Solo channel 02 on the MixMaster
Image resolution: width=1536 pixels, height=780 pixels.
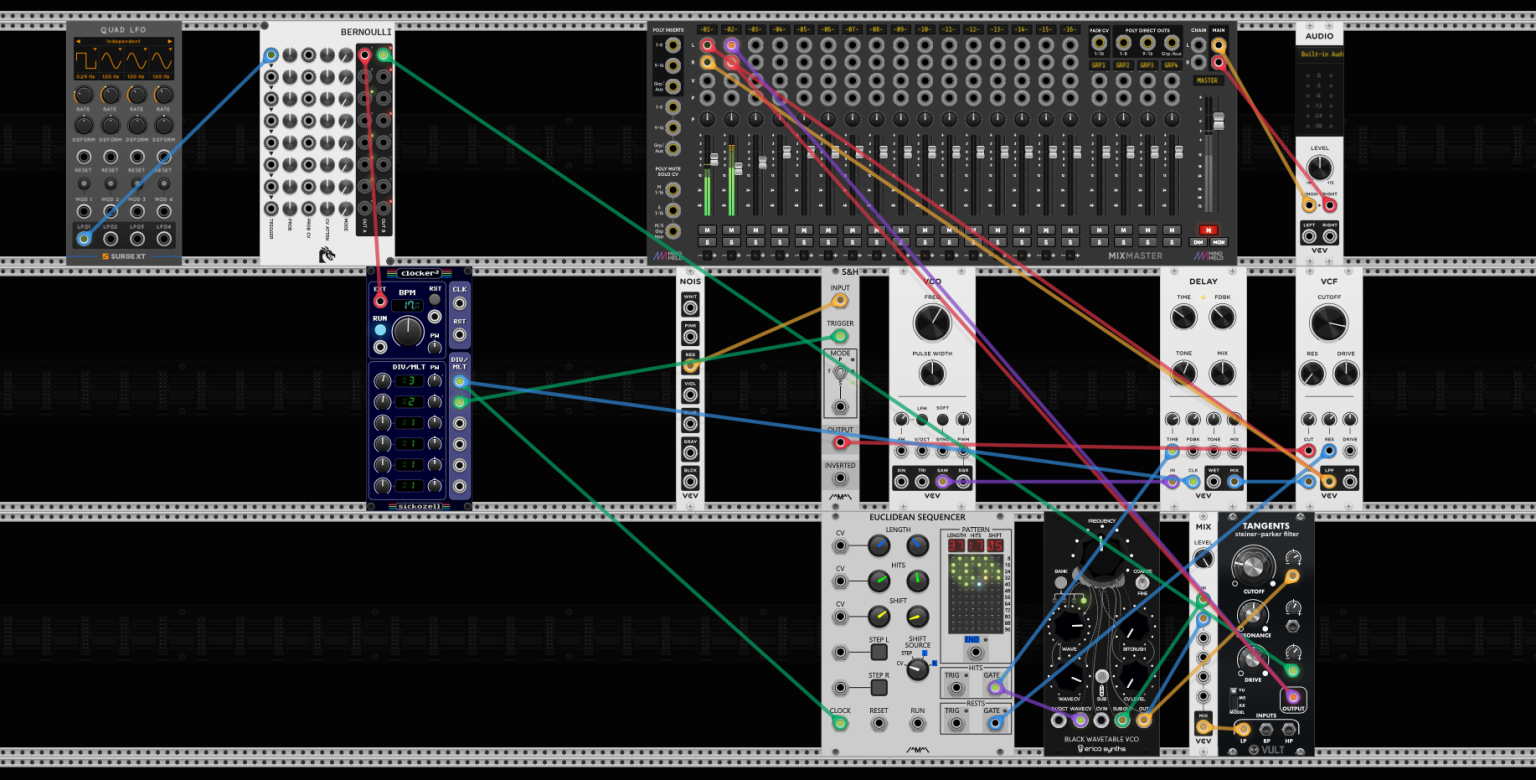(731, 242)
